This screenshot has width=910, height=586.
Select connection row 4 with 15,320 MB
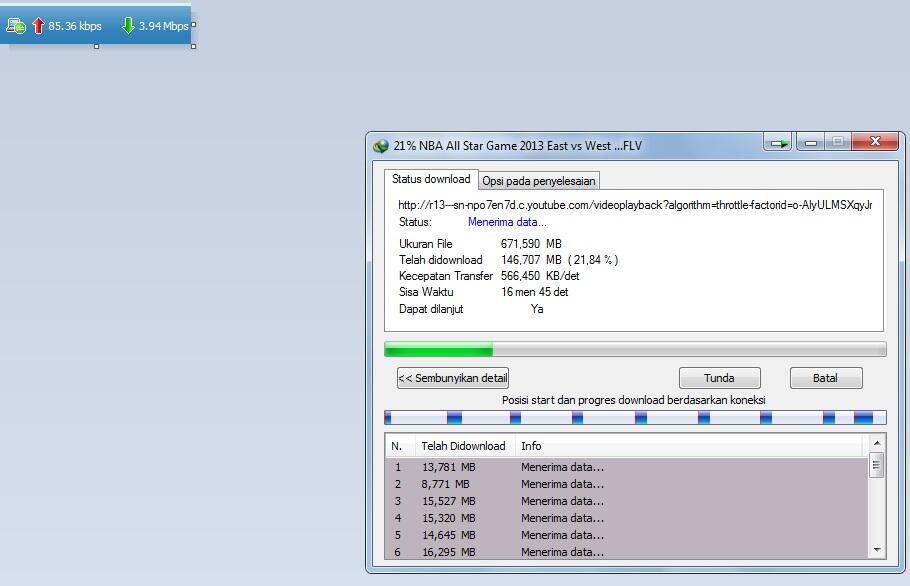point(627,518)
